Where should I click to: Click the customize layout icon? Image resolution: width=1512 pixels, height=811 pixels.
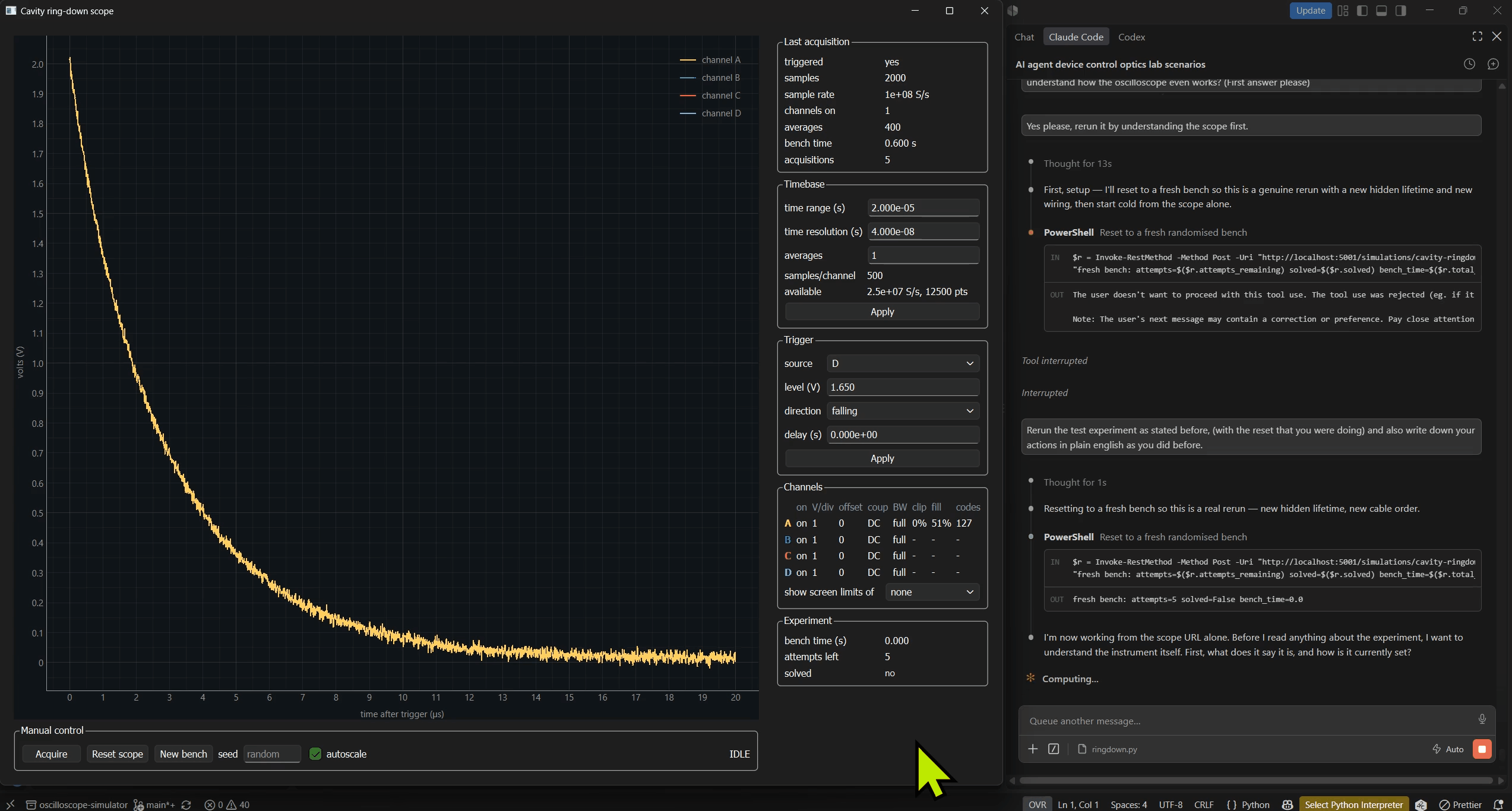[x=1343, y=11]
